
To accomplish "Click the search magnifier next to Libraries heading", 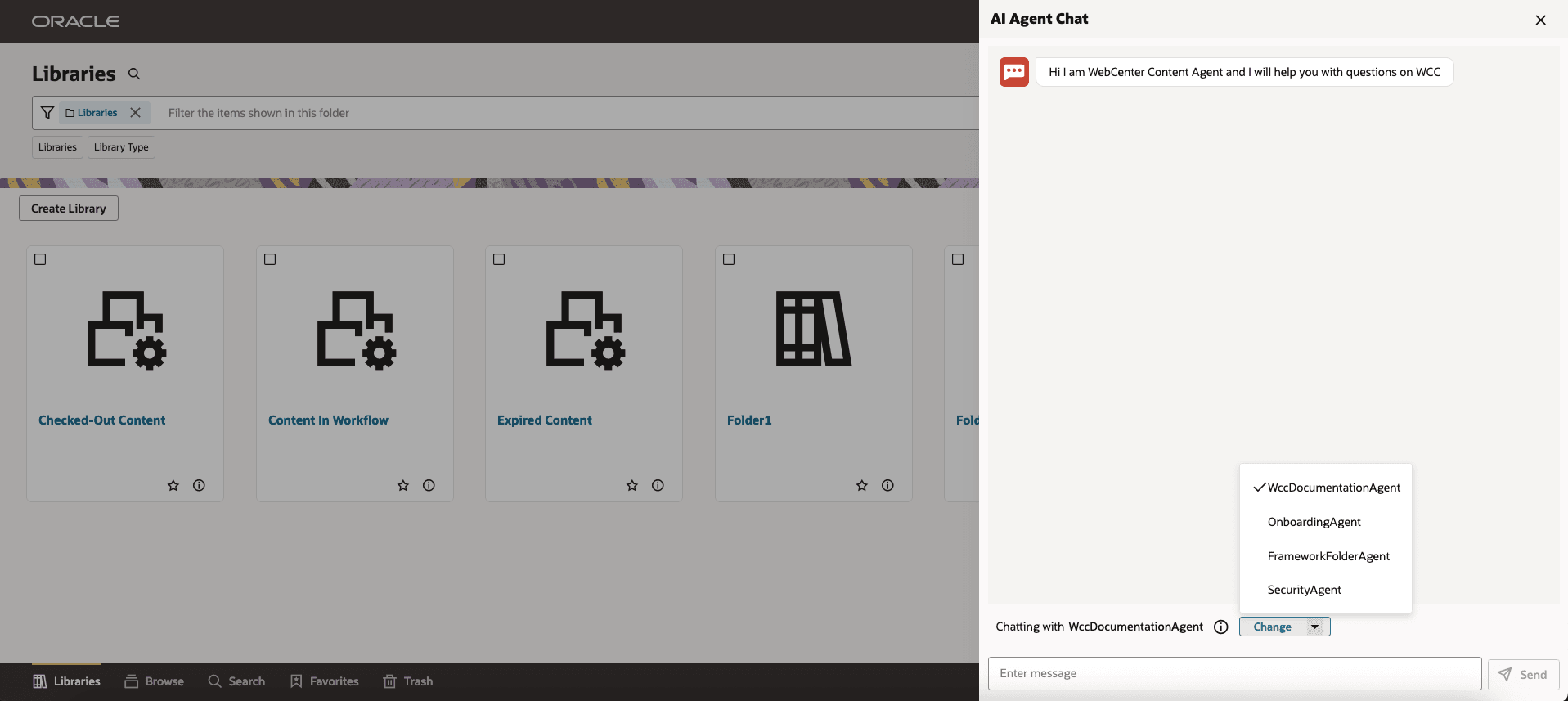I will pyautogui.click(x=134, y=74).
